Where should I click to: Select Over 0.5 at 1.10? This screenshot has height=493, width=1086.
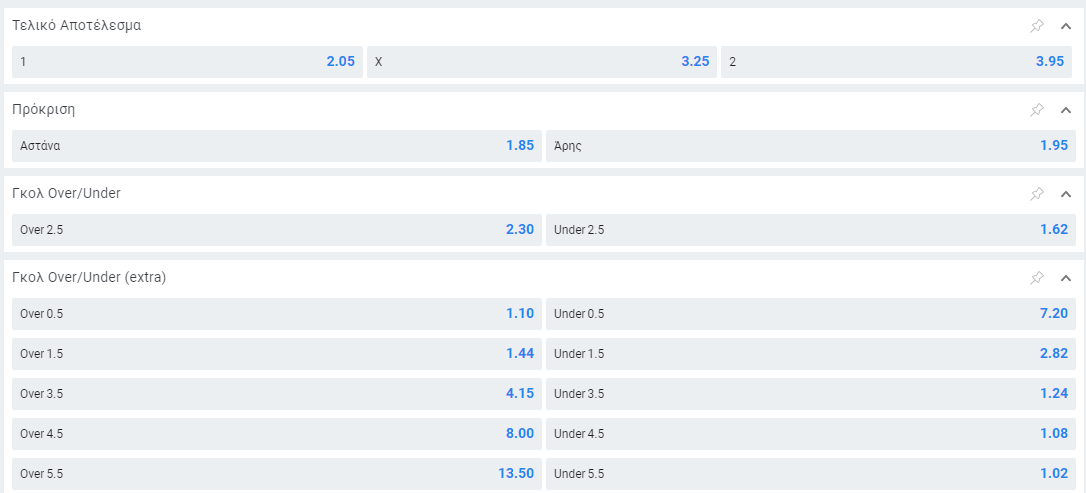click(x=276, y=313)
